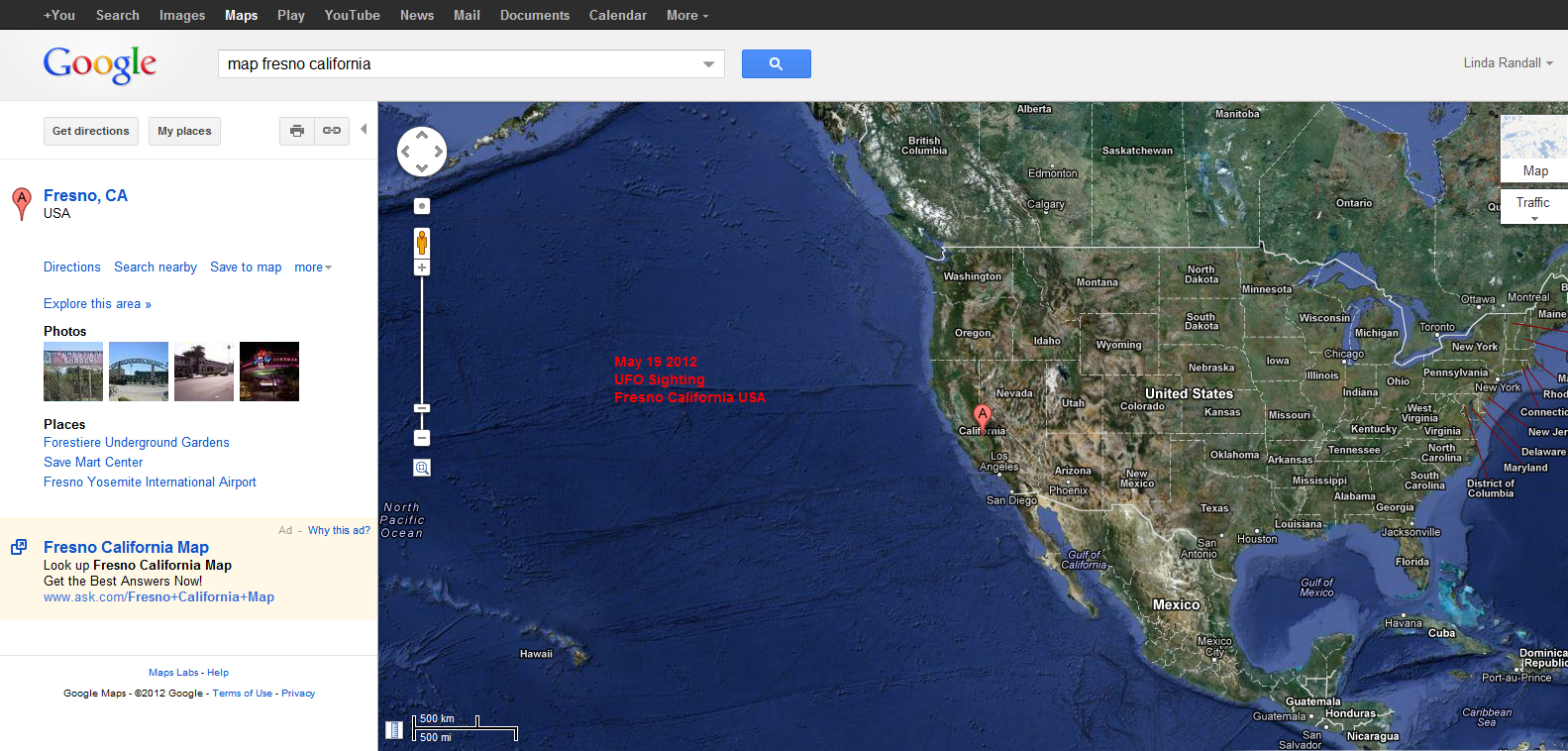
Task: Click the show my location dot button
Action: click(x=422, y=206)
